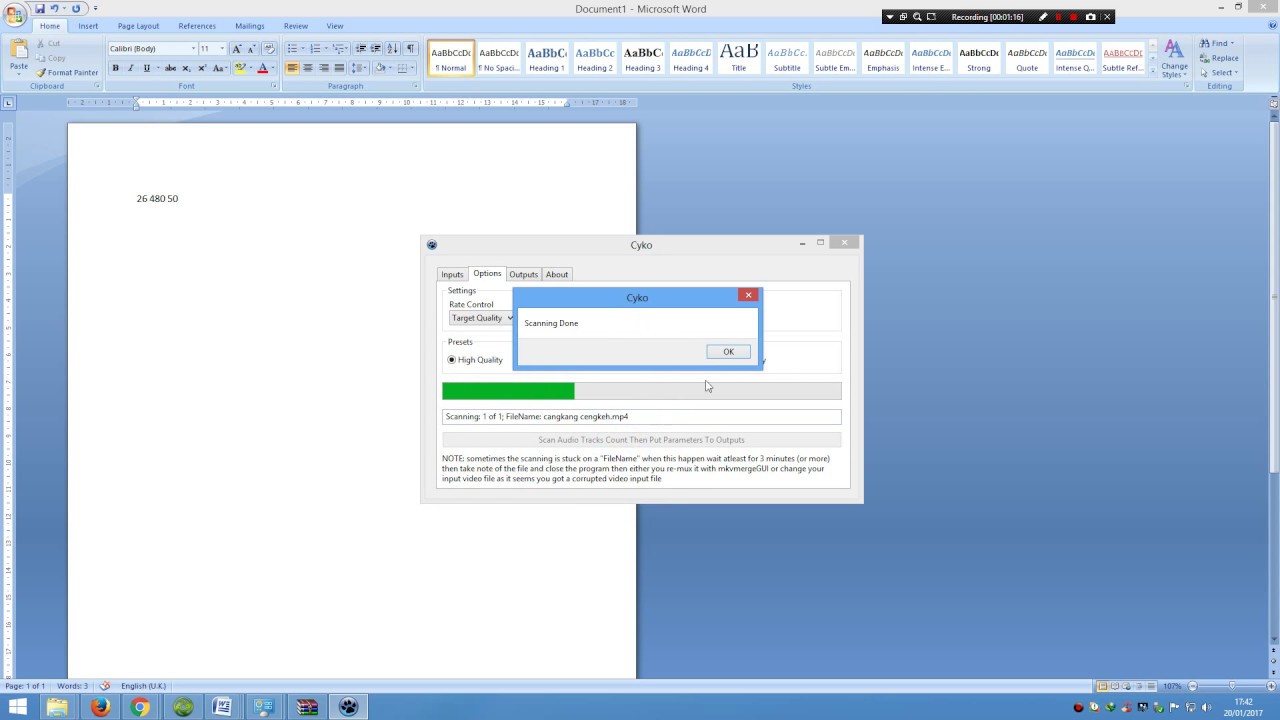The height and width of the screenshot is (720, 1280).
Task: Select Justify alignment
Action: [x=339, y=68]
